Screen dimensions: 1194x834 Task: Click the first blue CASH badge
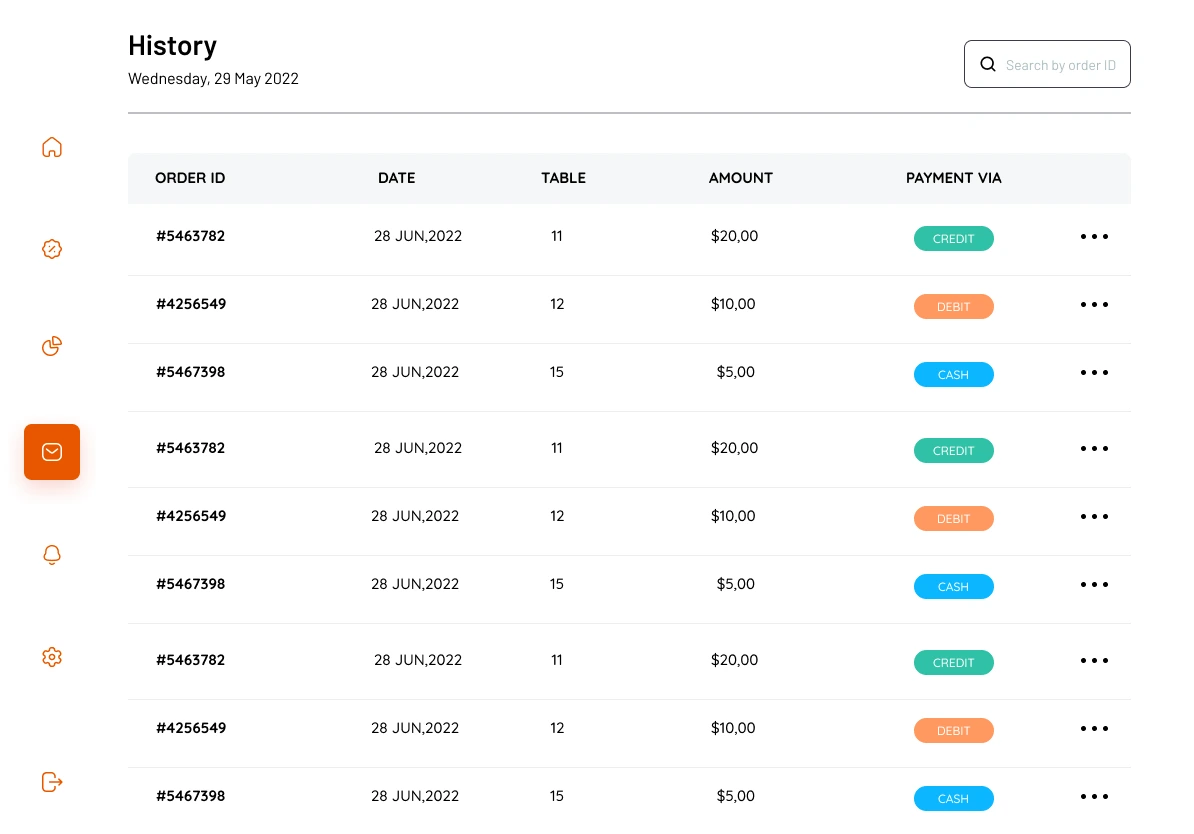pos(953,375)
